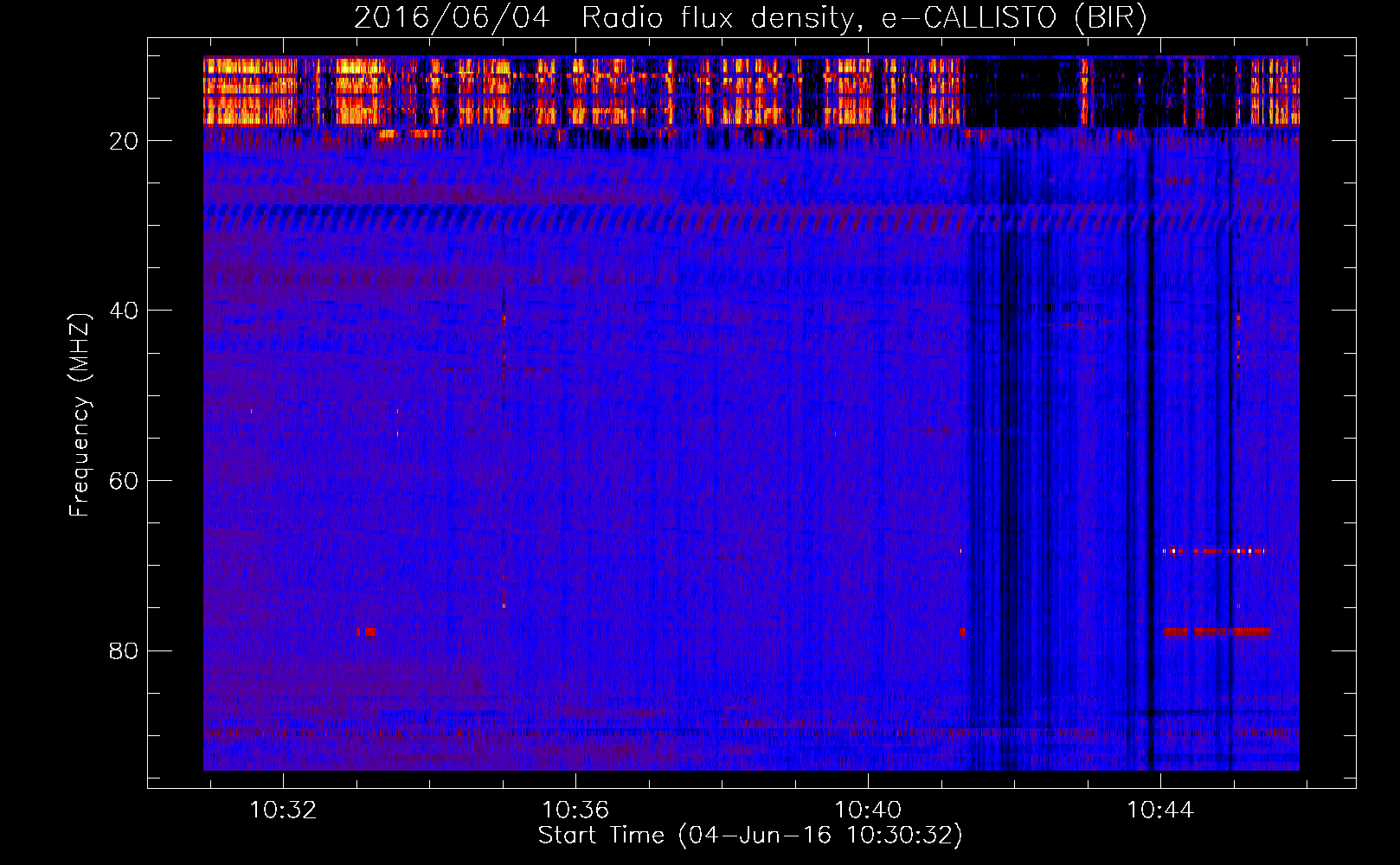Click the frequency tick label "40"

pos(124,311)
